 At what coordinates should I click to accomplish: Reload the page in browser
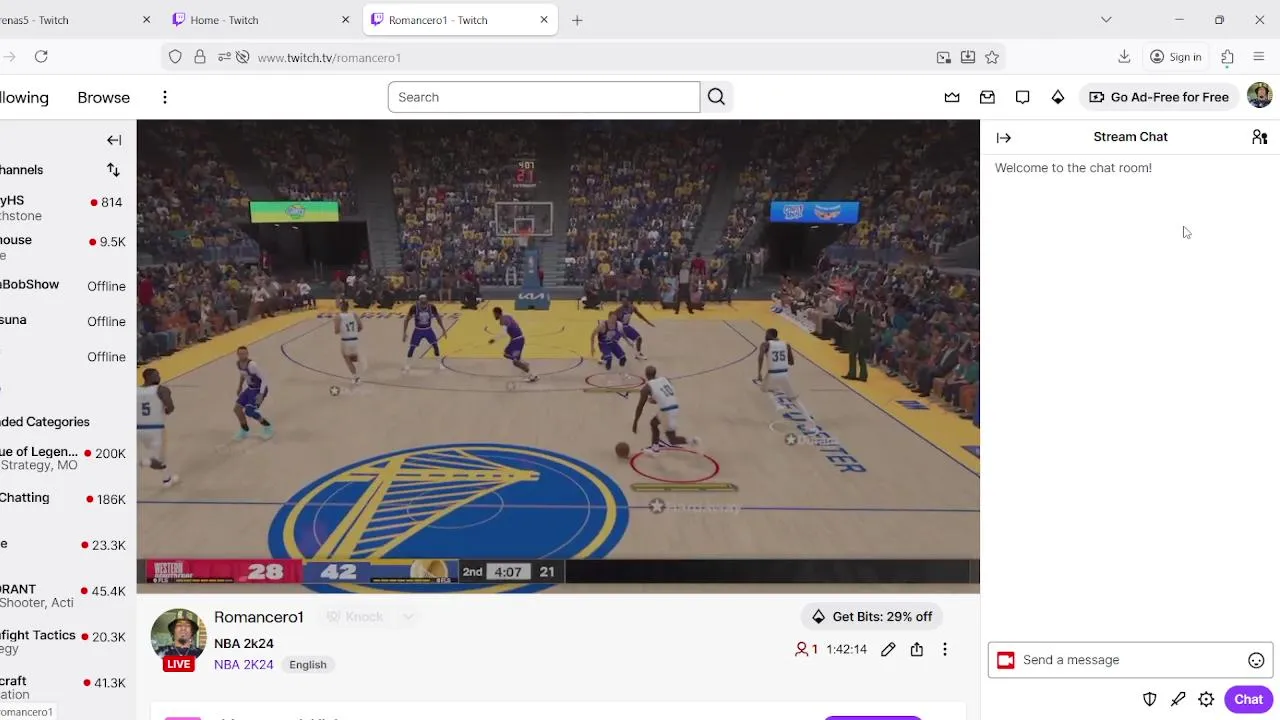pyautogui.click(x=41, y=57)
